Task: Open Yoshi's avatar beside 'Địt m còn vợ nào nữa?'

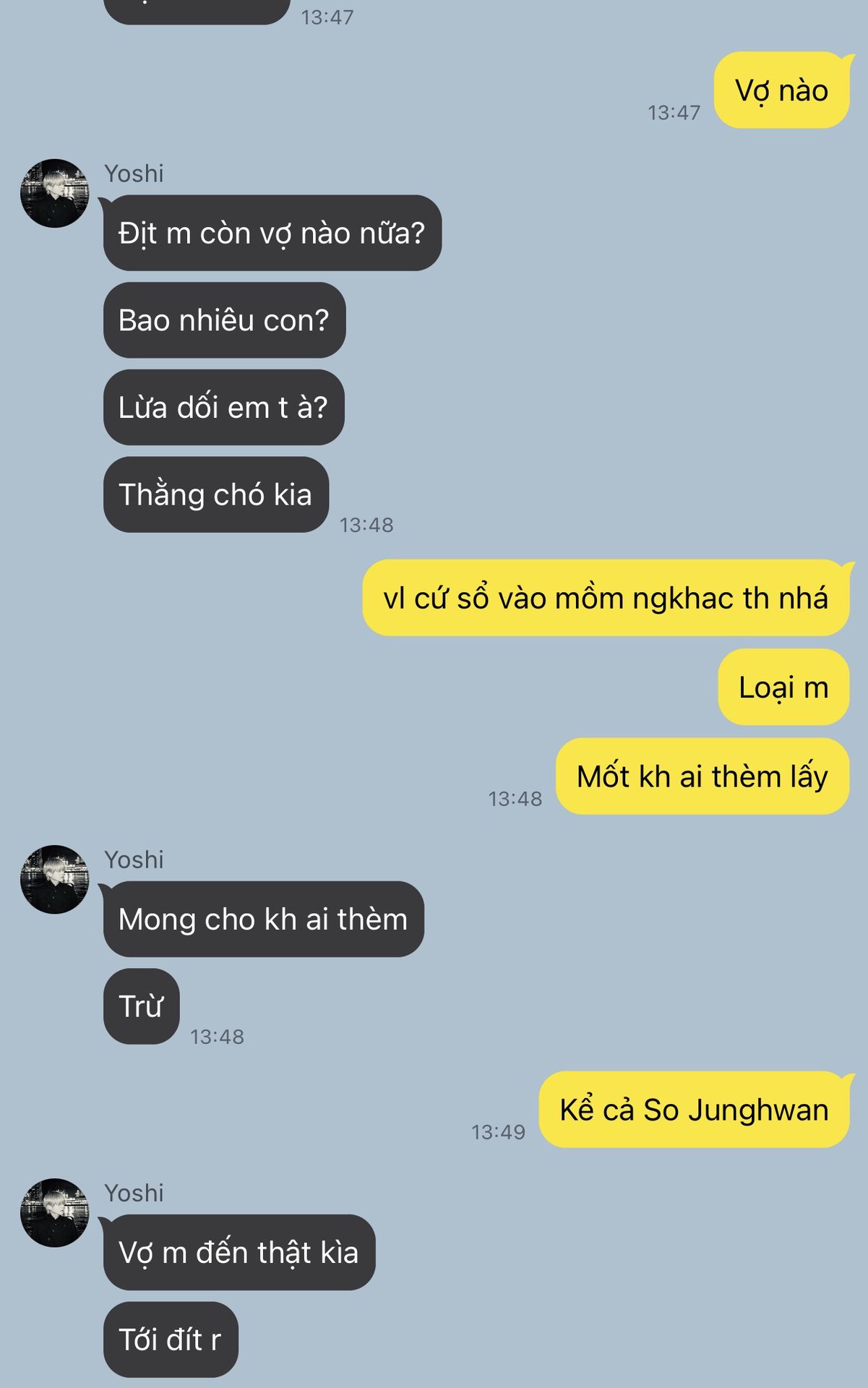Action: pos(55,193)
